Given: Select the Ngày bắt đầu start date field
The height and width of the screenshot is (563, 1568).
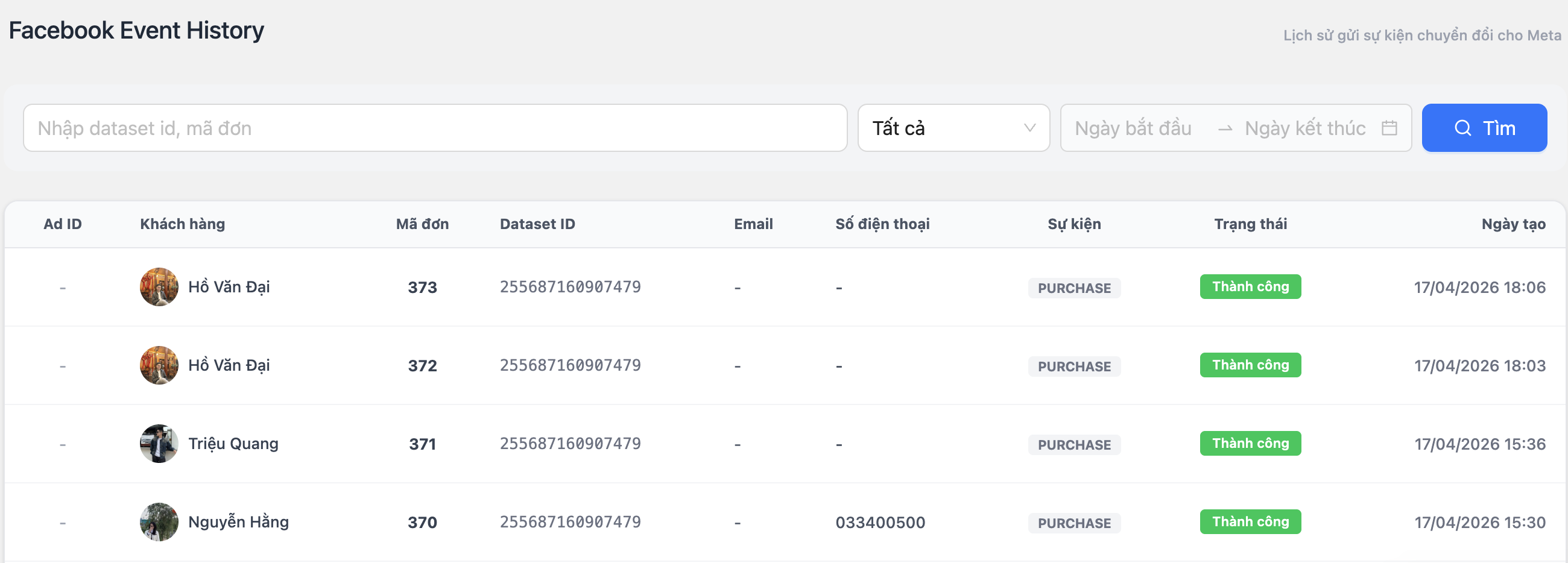Looking at the screenshot, I should (1133, 128).
